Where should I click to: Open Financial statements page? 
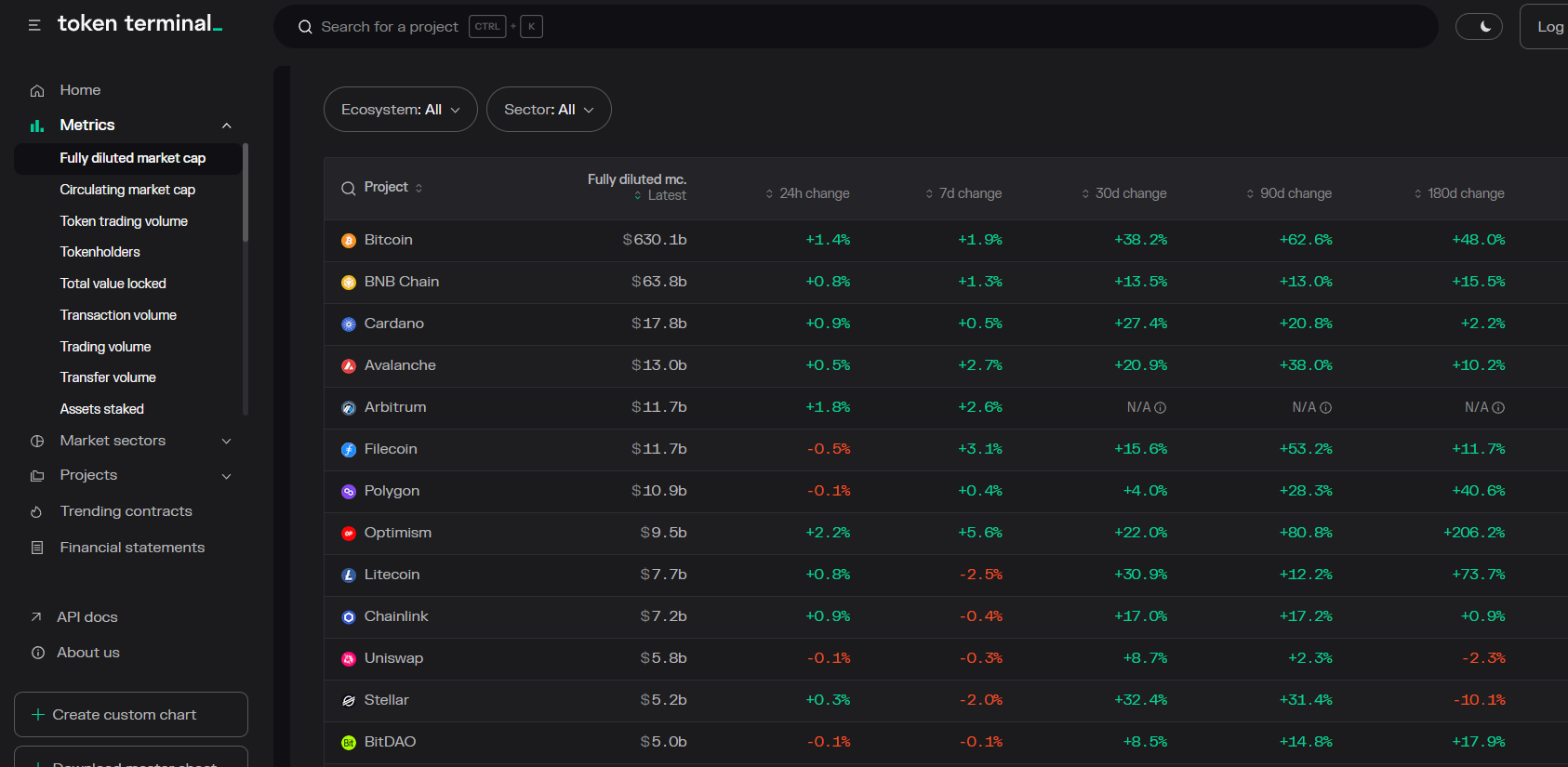tap(132, 548)
